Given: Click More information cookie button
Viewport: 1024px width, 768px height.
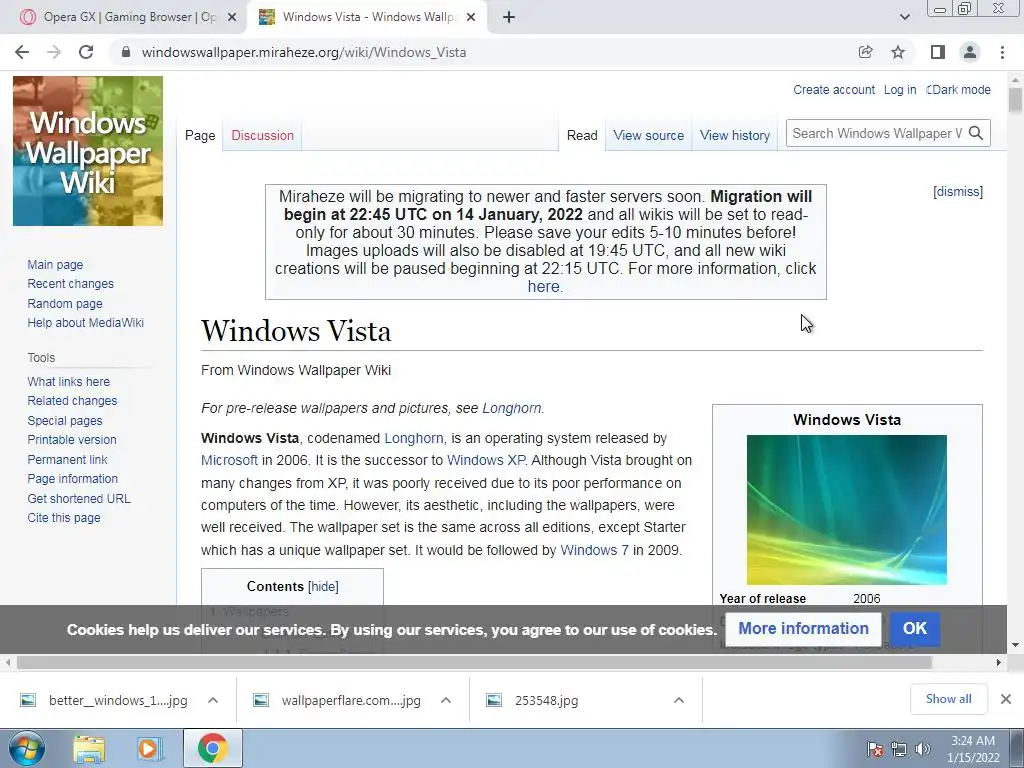Looking at the screenshot, I should pos(803,628).
